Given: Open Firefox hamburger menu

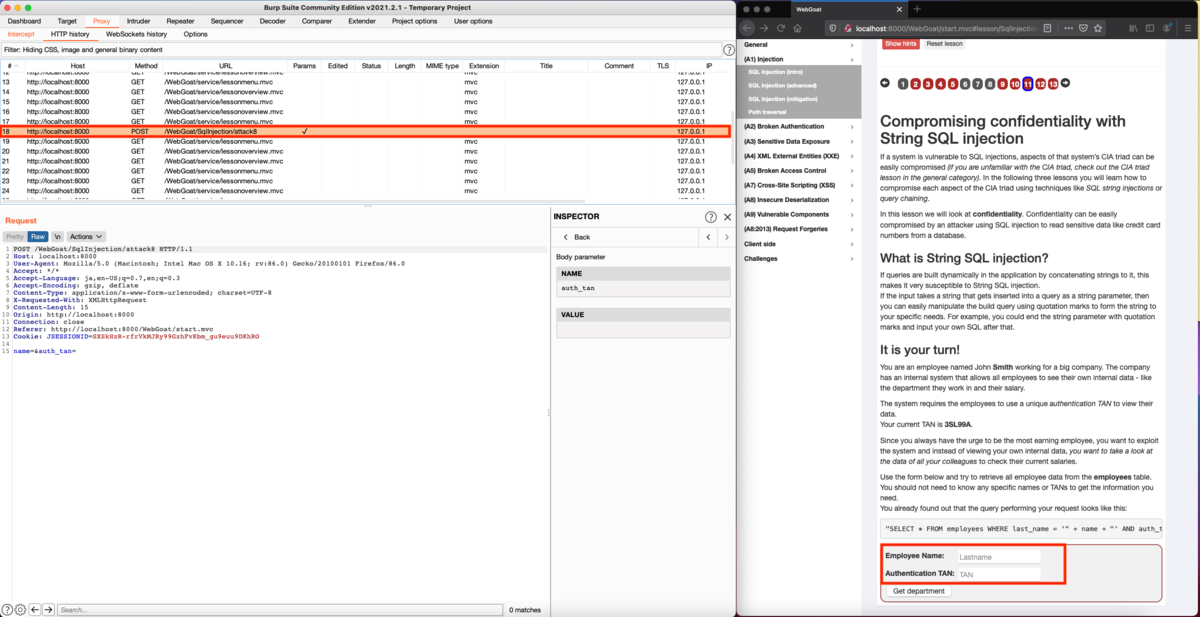Looking at the screenshot, I should point(1188,28).
